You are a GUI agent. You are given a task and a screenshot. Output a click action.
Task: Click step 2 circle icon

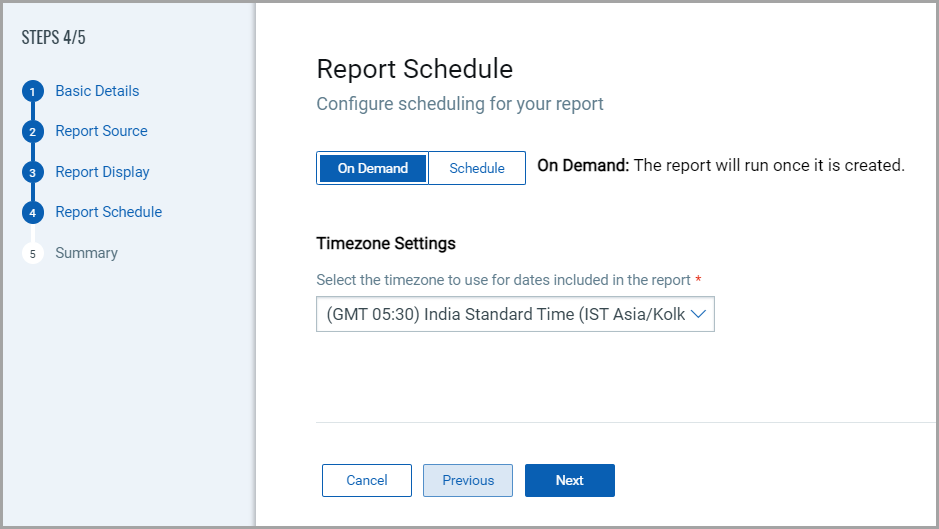pos(32,132)
